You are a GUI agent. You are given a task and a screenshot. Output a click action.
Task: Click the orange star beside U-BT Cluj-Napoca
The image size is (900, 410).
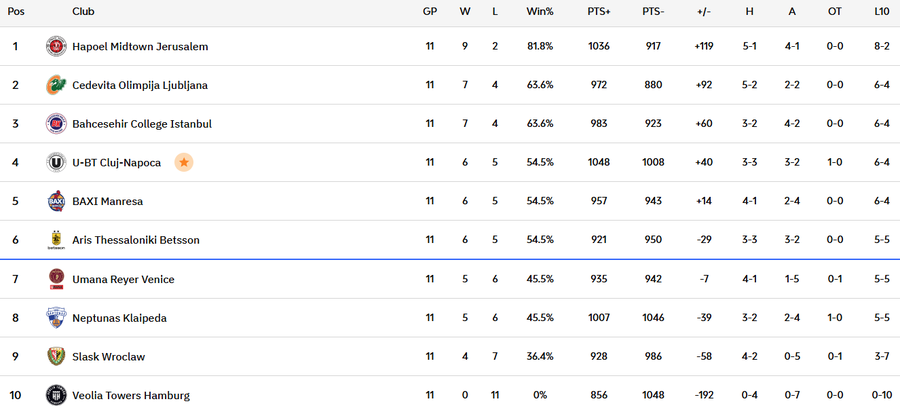183,162
